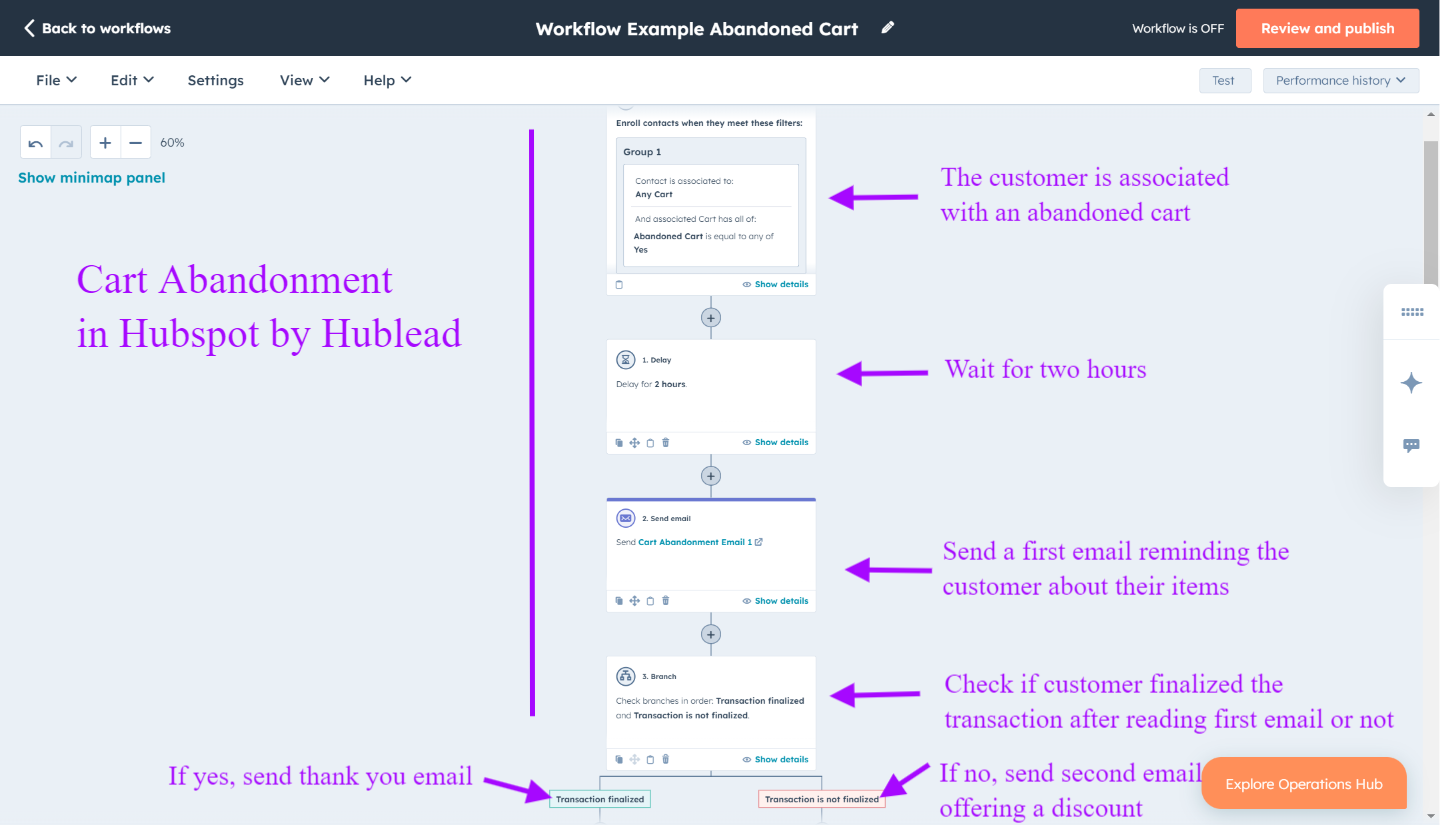1440x825 pixels.
Task: Zoom in using the plus control
Action: [105, 141]
